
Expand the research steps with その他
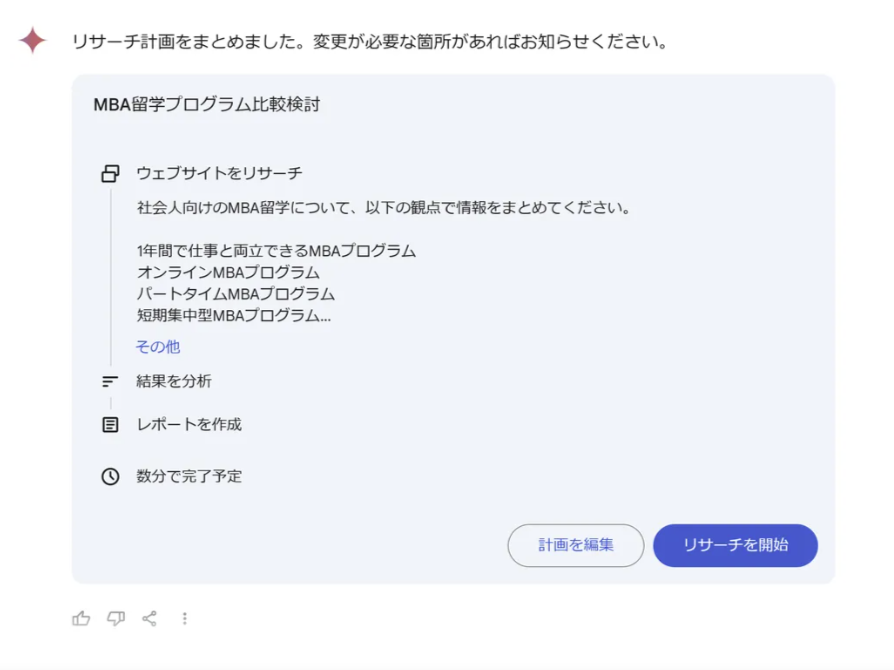coord(156,346)
